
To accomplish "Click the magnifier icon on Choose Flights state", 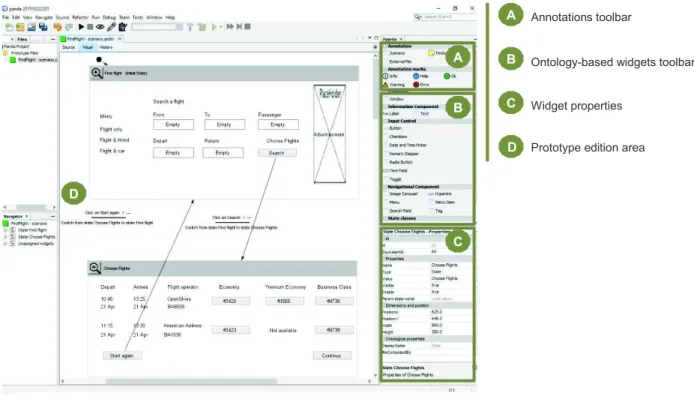I will (x=95, y=268).
